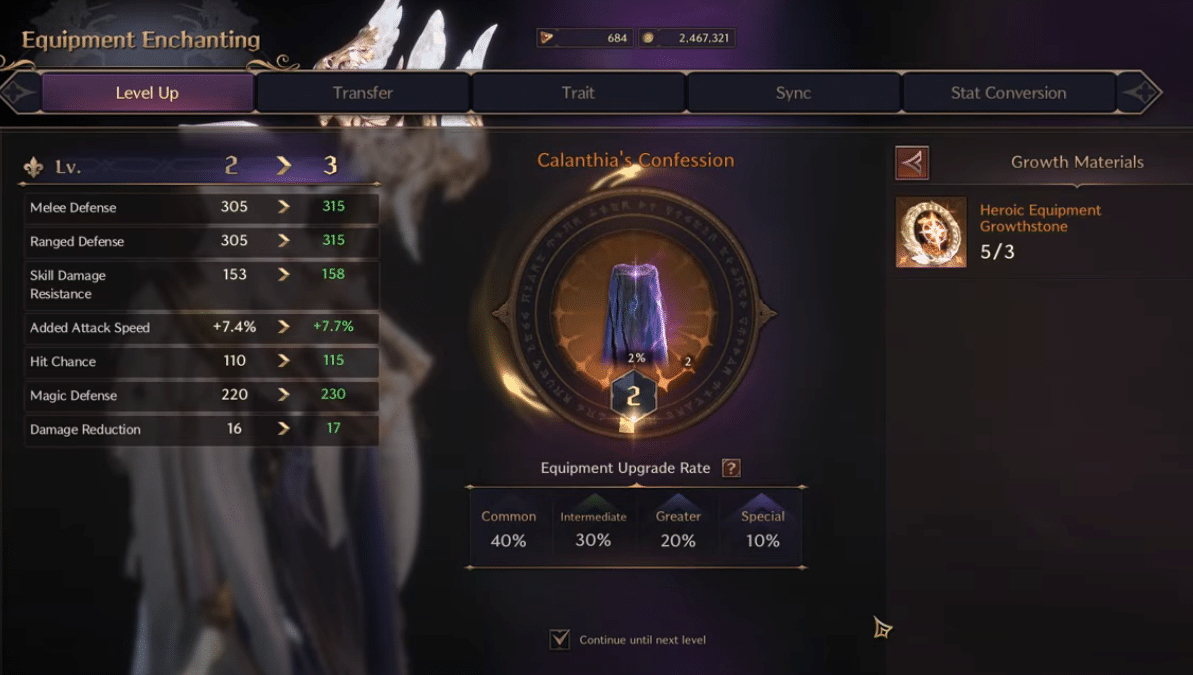Screen dimensions: 1193x675
Task: Click the Damage Reduction stat row
Action: (x=202, y=429)
